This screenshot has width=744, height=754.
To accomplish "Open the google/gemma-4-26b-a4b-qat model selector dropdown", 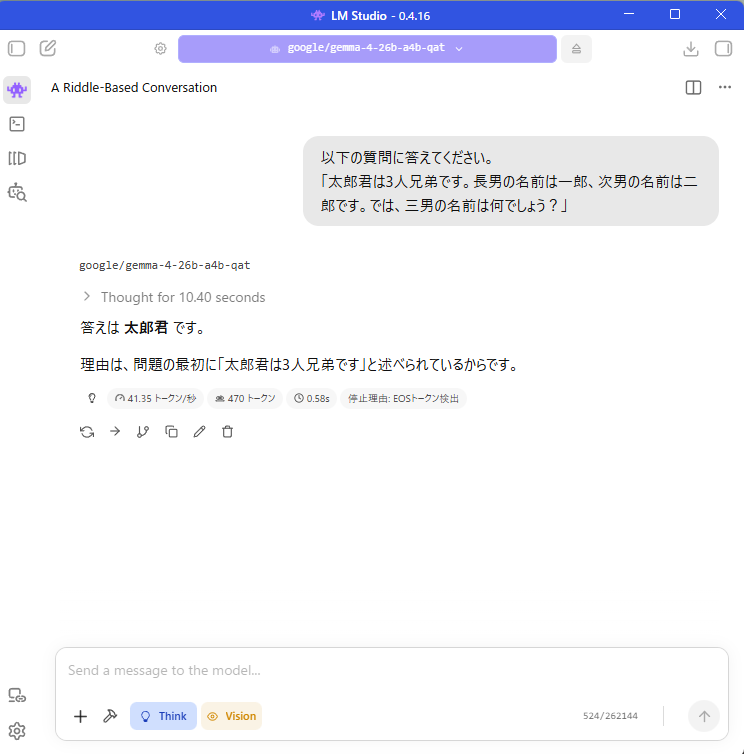I will [x=367, y=49].
